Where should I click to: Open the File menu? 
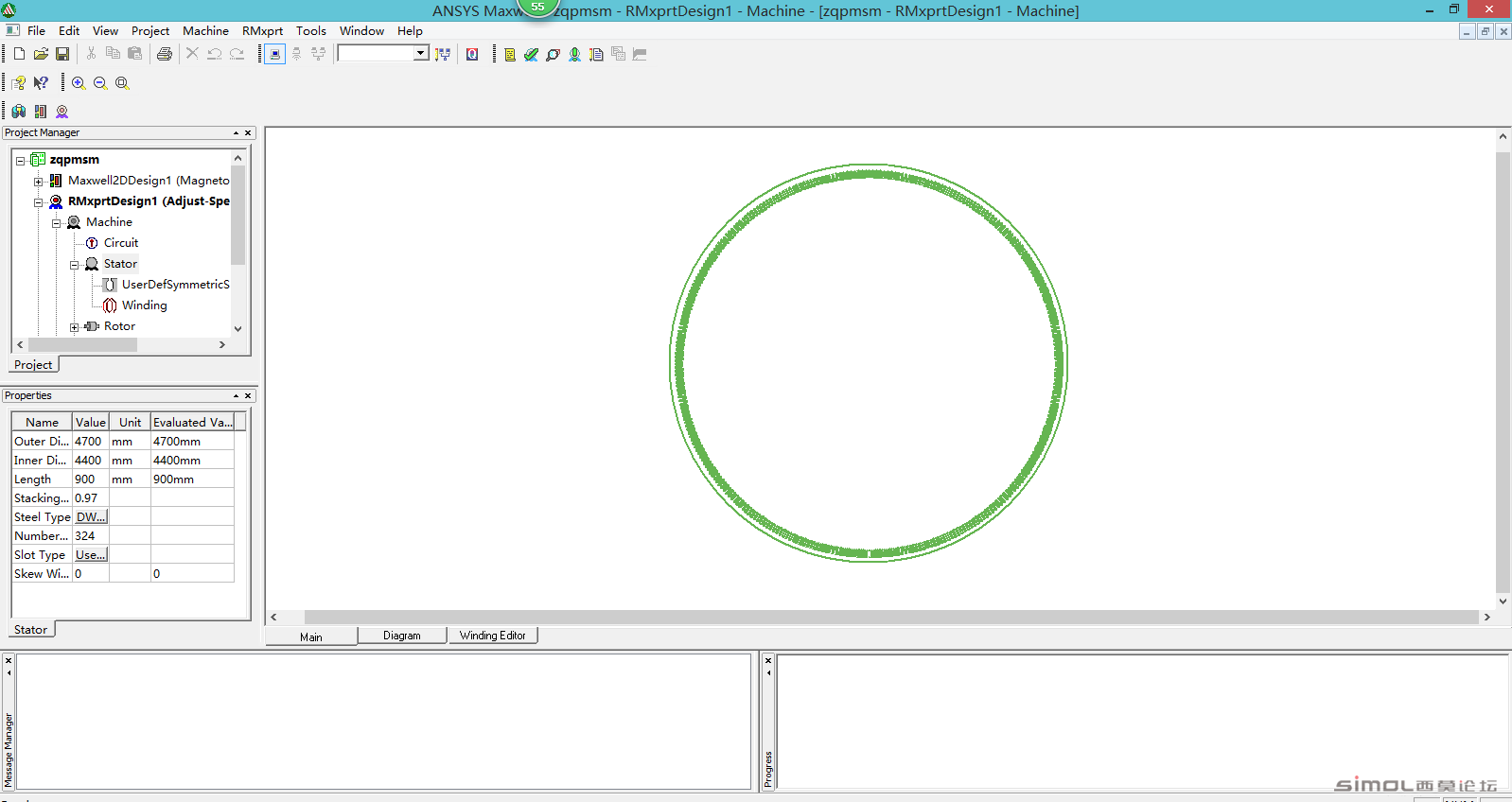[x=37, y=31]
